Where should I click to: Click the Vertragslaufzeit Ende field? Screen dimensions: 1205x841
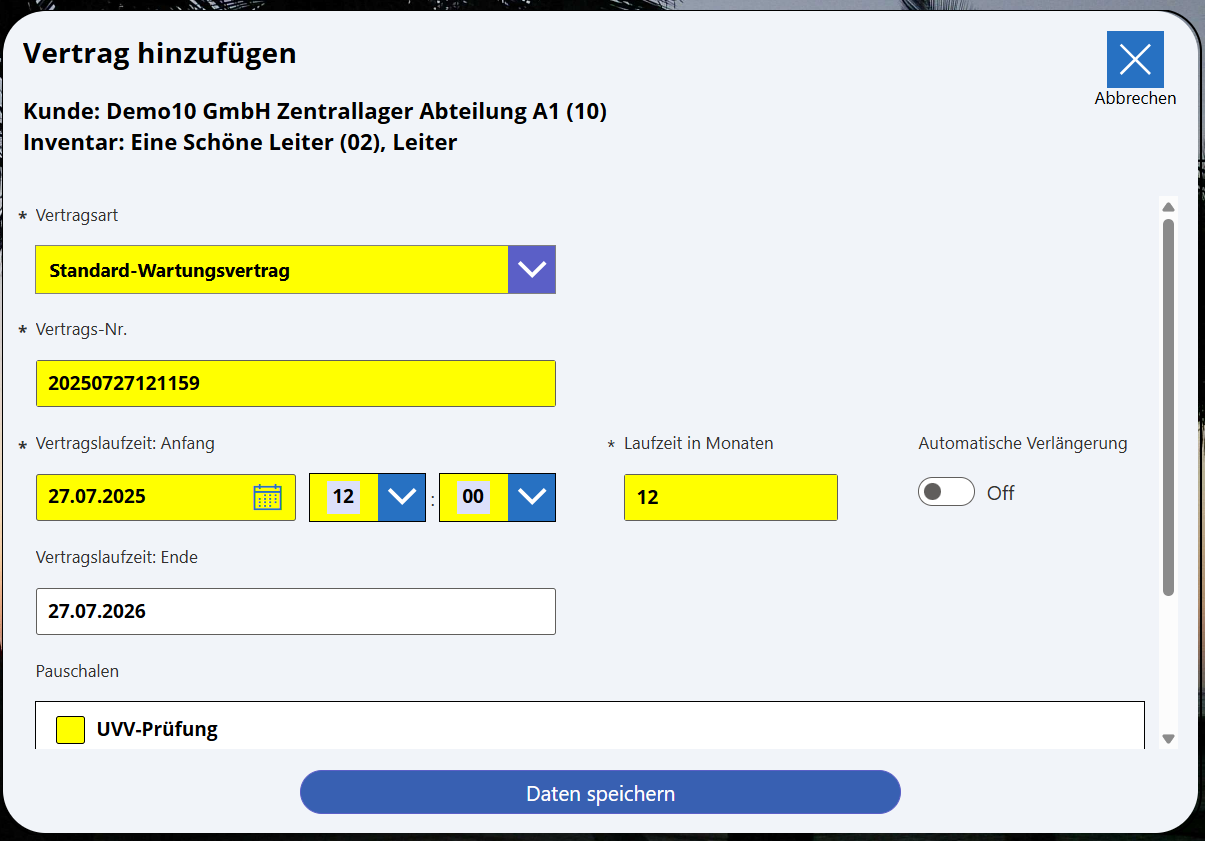pyautogui.click(x=295, y=611)
